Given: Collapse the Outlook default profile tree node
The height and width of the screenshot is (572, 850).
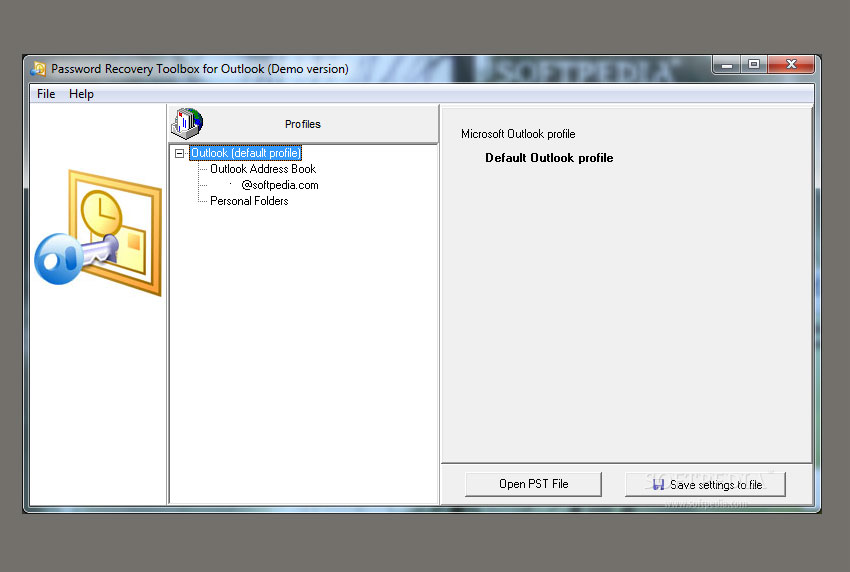Looking at the screenshot, I should click(x=179, y=153).
